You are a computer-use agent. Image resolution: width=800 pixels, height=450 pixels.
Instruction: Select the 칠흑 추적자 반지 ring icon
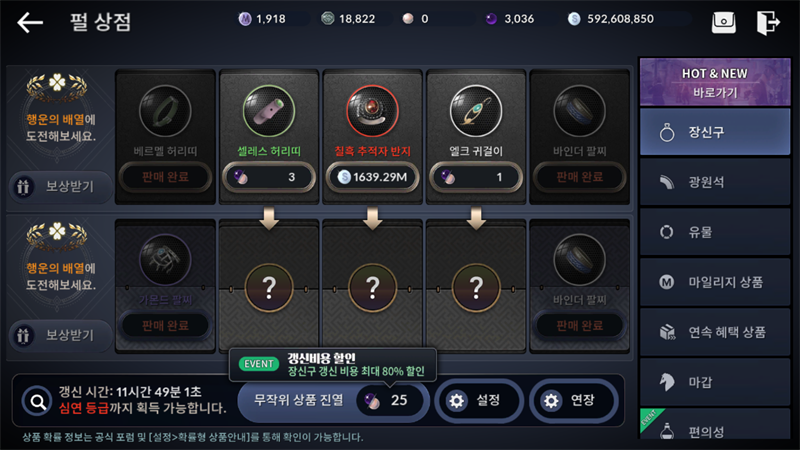coord(372,111)
